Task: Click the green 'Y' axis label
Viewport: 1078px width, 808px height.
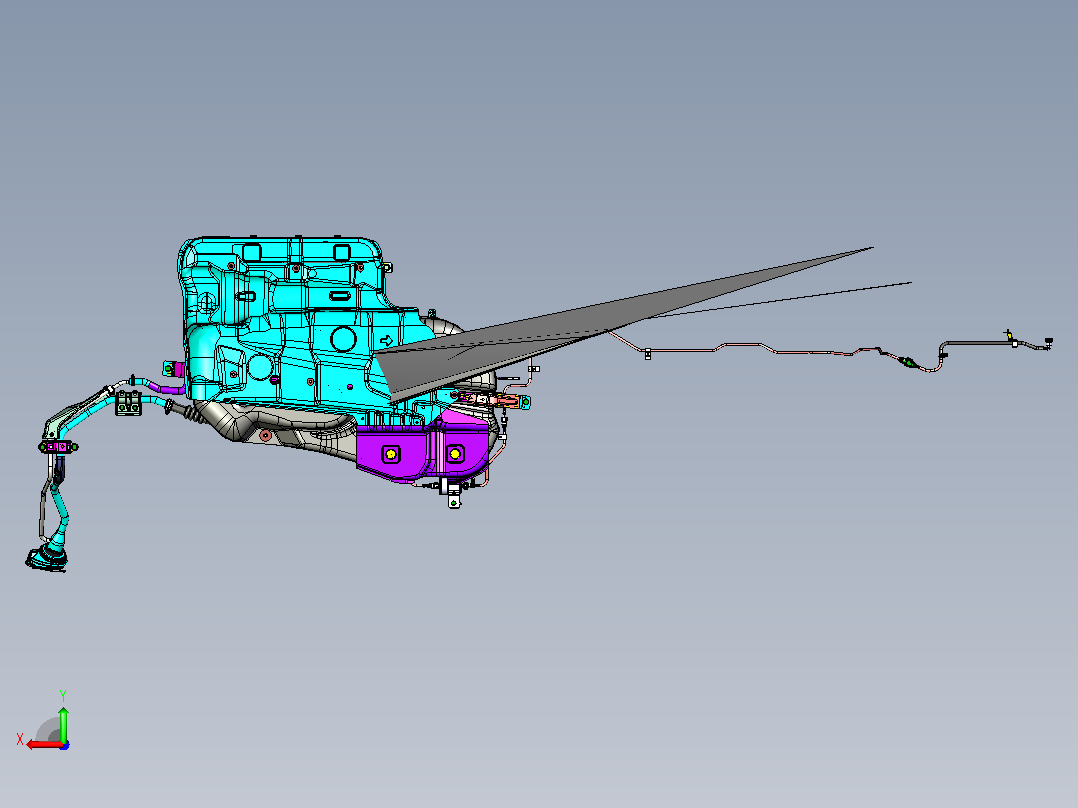Action: 63,695
